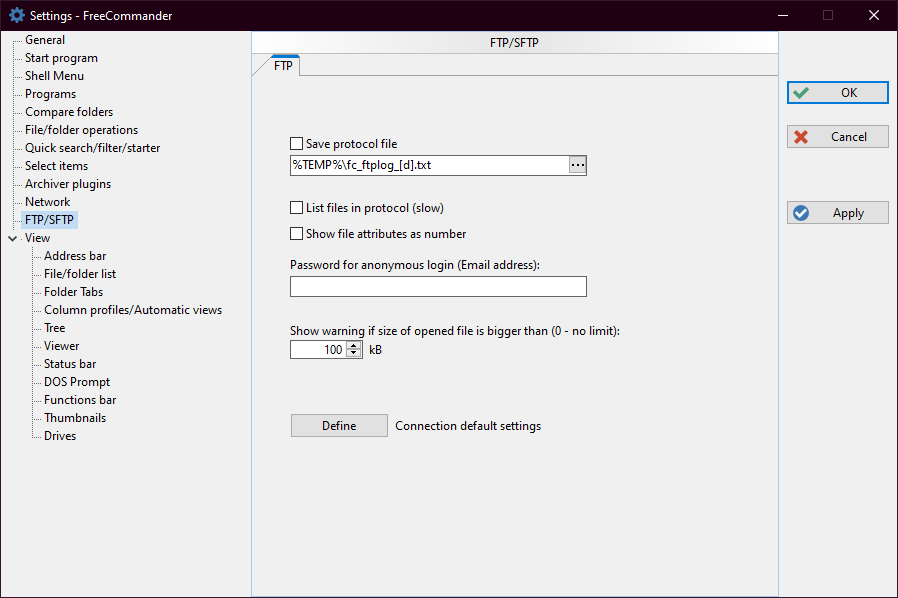Decrease file size warning value
898x598 pixels.
click(355, 354)
